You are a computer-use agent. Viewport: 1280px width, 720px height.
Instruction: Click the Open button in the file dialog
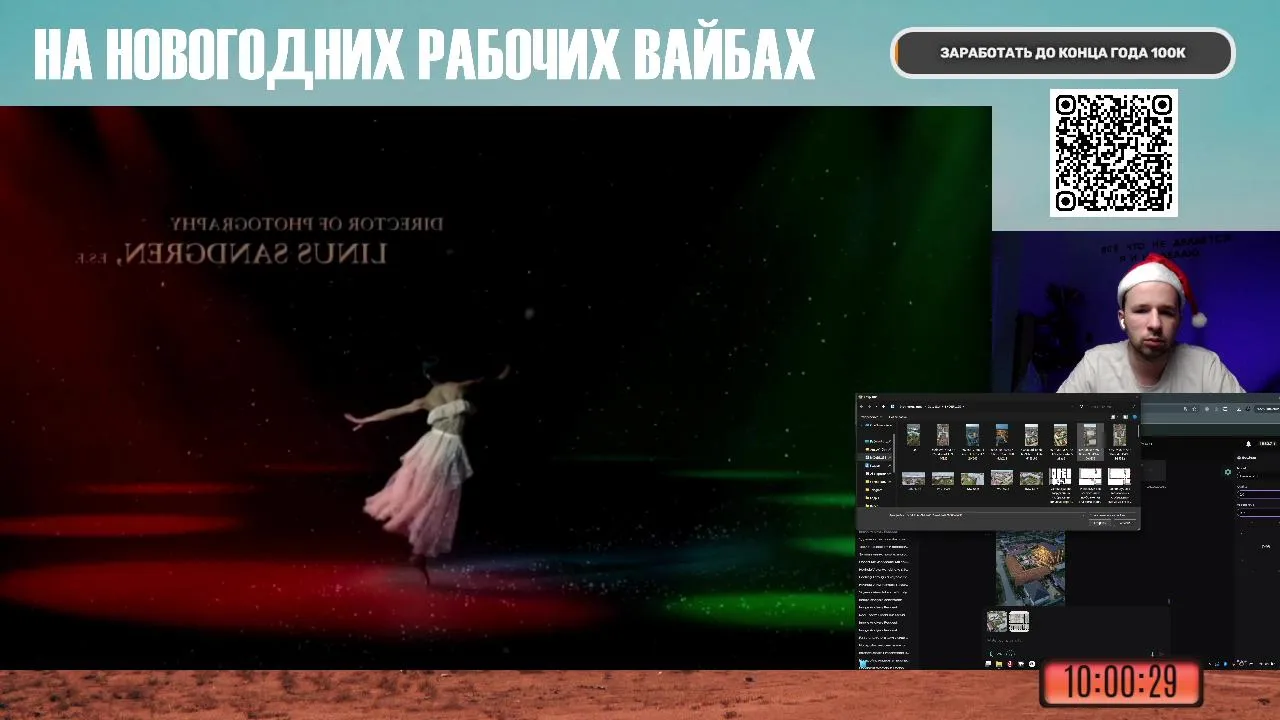coord(1100,524)
